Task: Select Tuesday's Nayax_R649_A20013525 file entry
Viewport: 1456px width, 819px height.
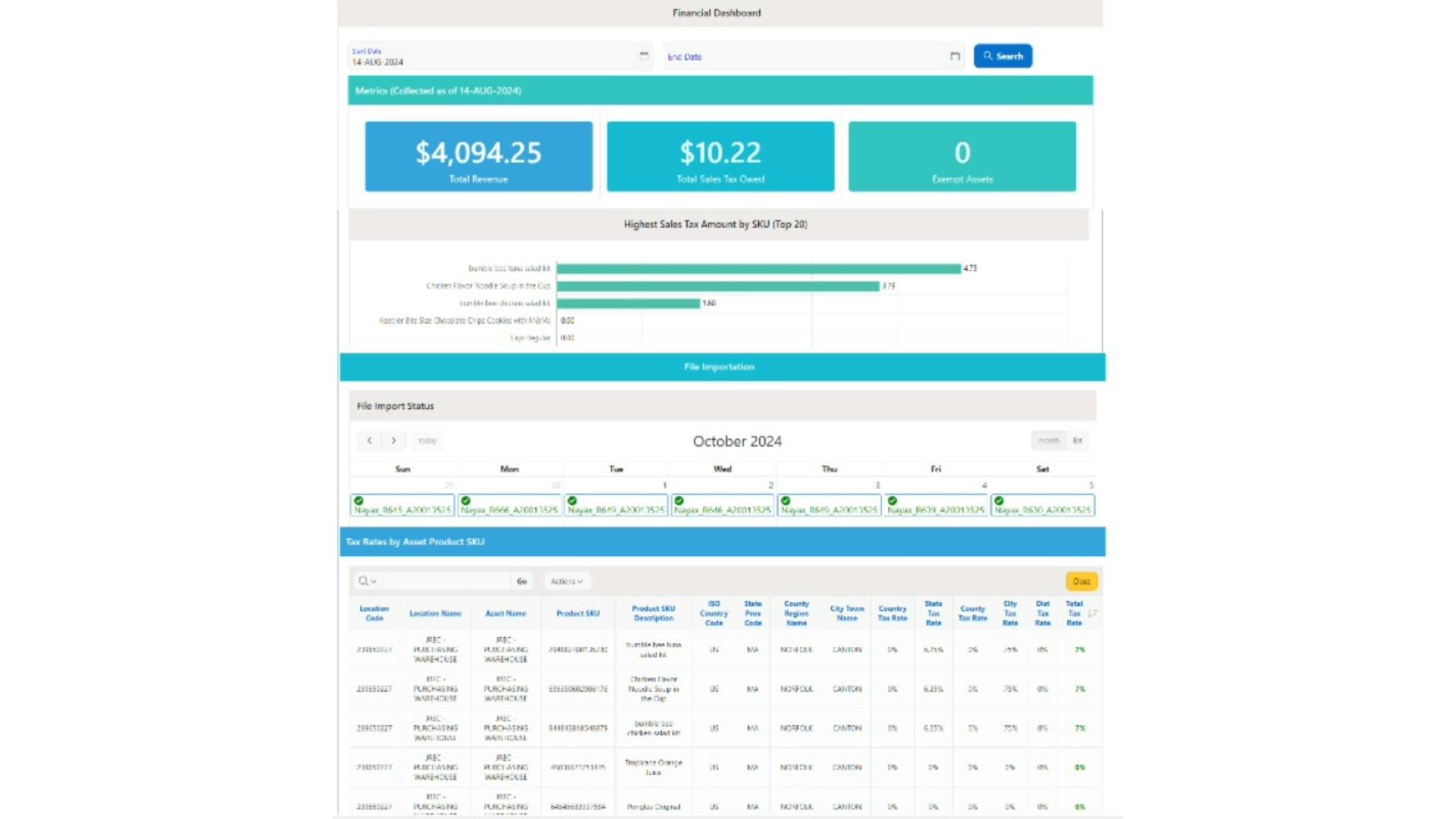Action: coord(616,505)
